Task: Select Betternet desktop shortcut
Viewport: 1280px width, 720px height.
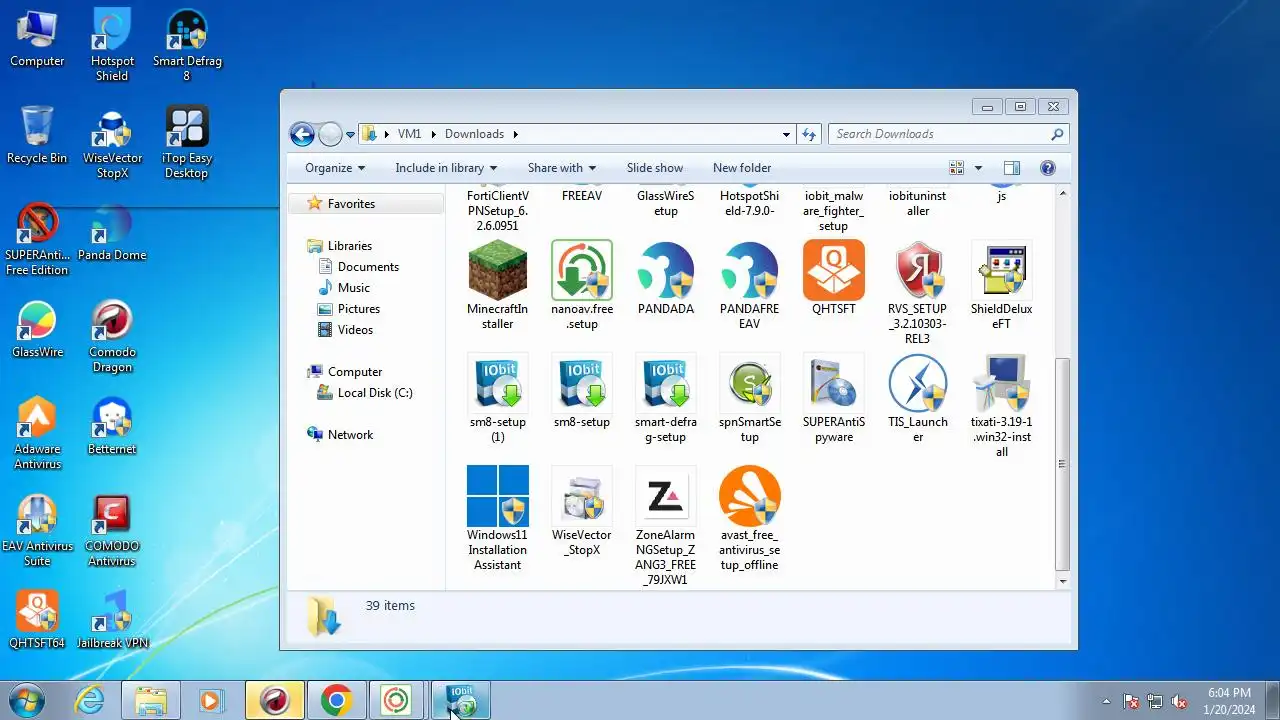Action: pos(112,426)
